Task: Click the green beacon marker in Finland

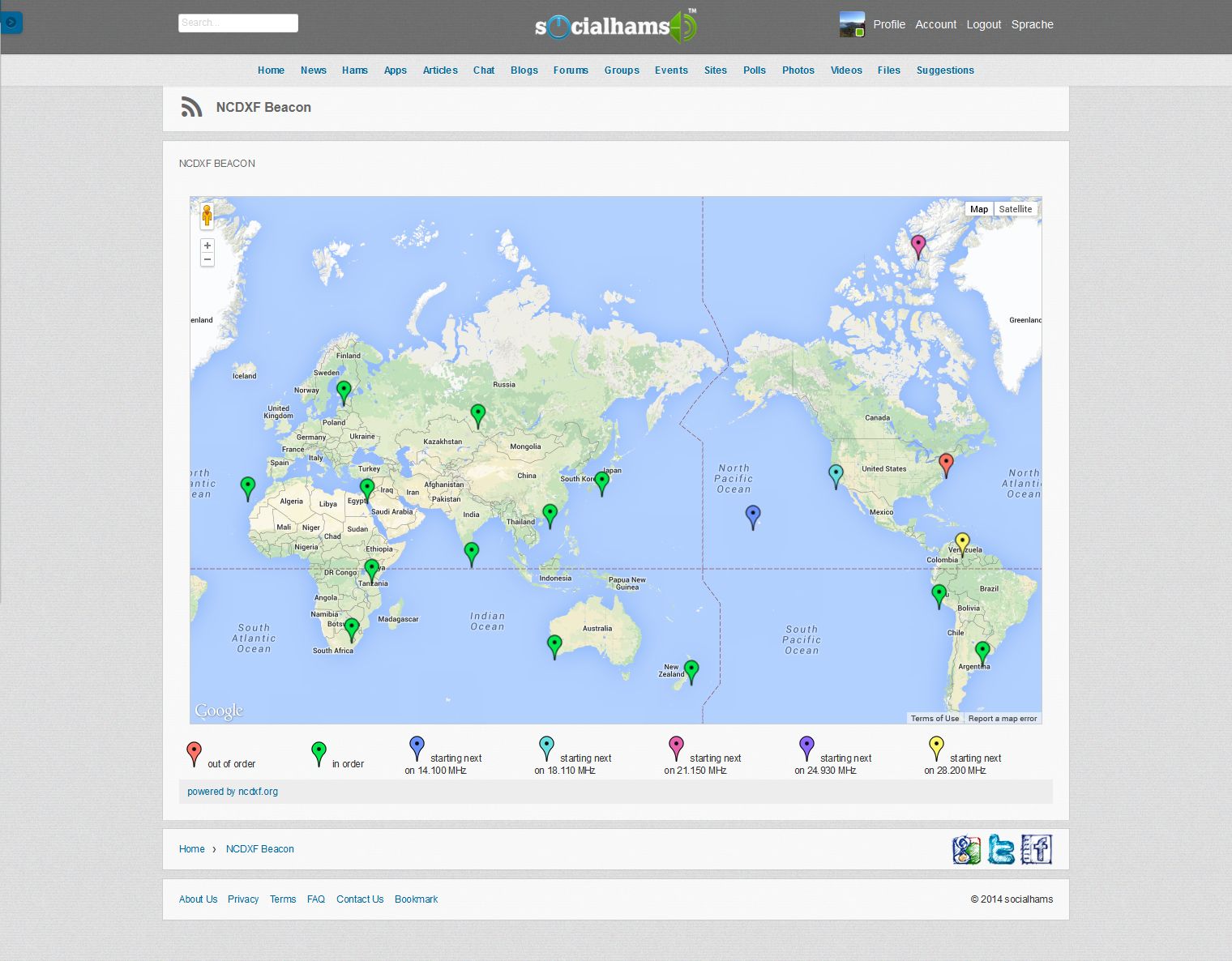Action: (344, 392)
